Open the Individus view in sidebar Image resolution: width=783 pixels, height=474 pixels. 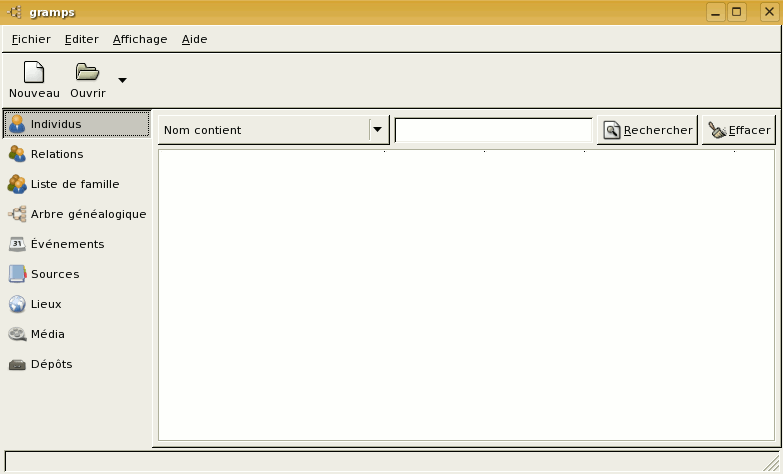click(76, 124)
